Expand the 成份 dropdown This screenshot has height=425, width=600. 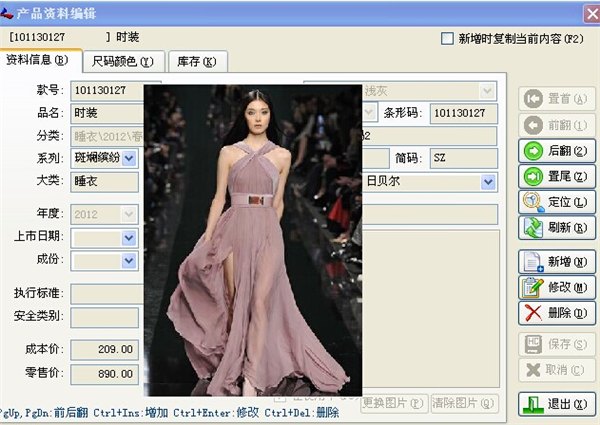(129, 261)
